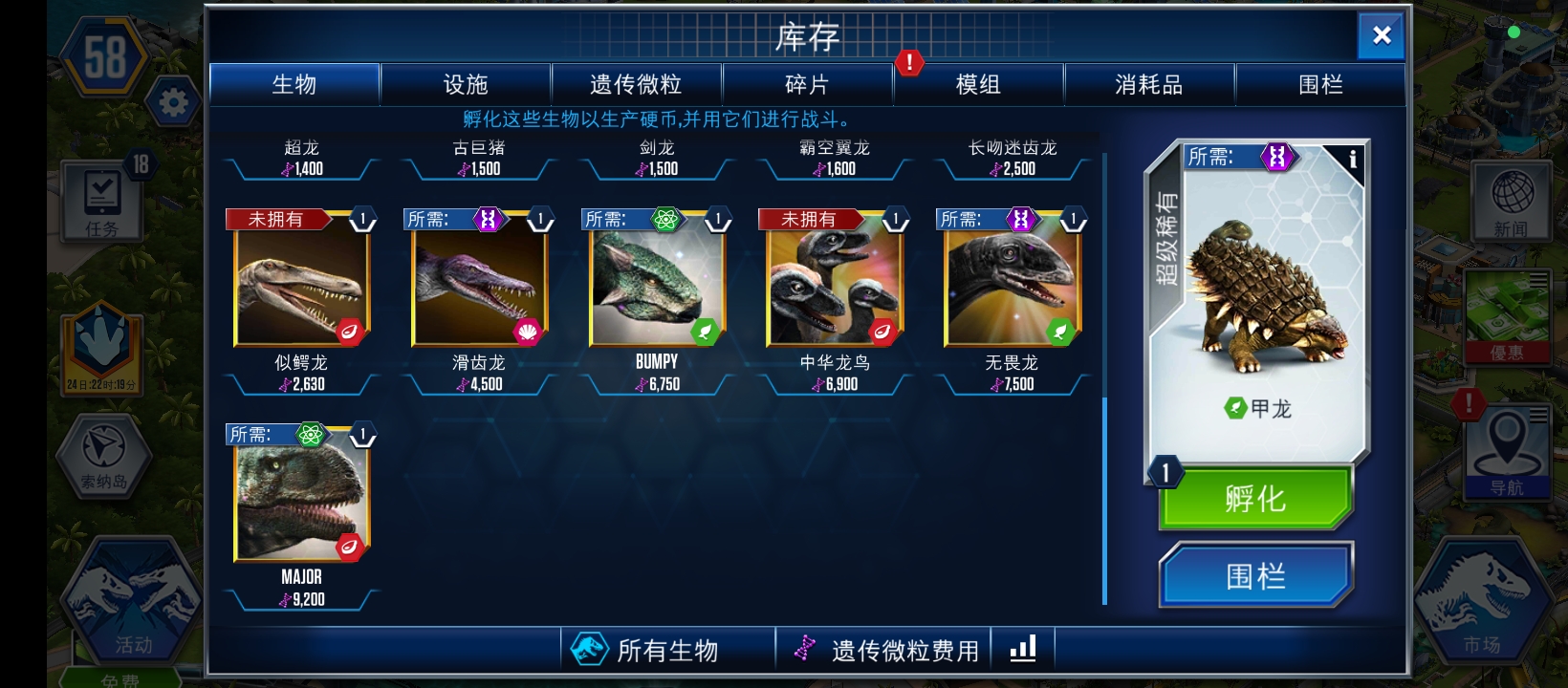Open the 索纳岛 compass icon
Image resolution: width=1568 pixels, height=688 pixels.
click(x=104, y=456)
